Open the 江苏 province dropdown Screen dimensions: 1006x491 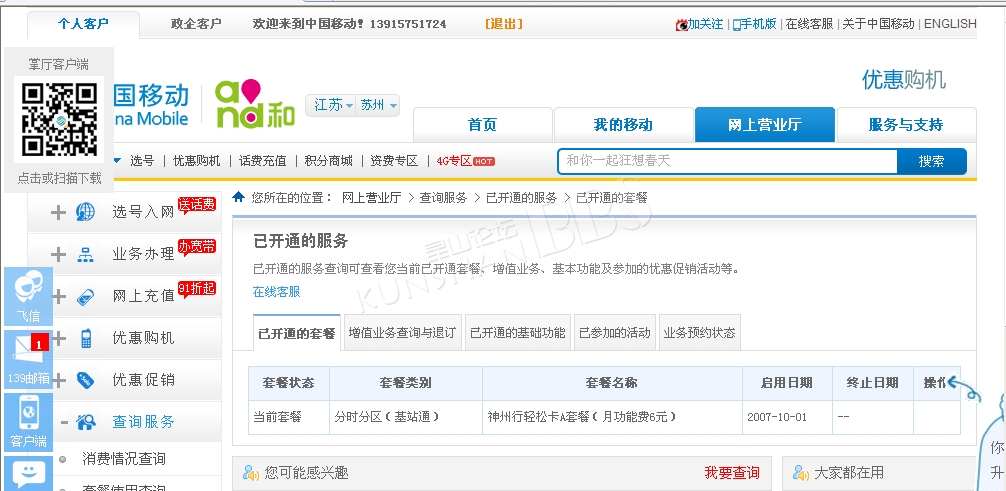(333, 105)
